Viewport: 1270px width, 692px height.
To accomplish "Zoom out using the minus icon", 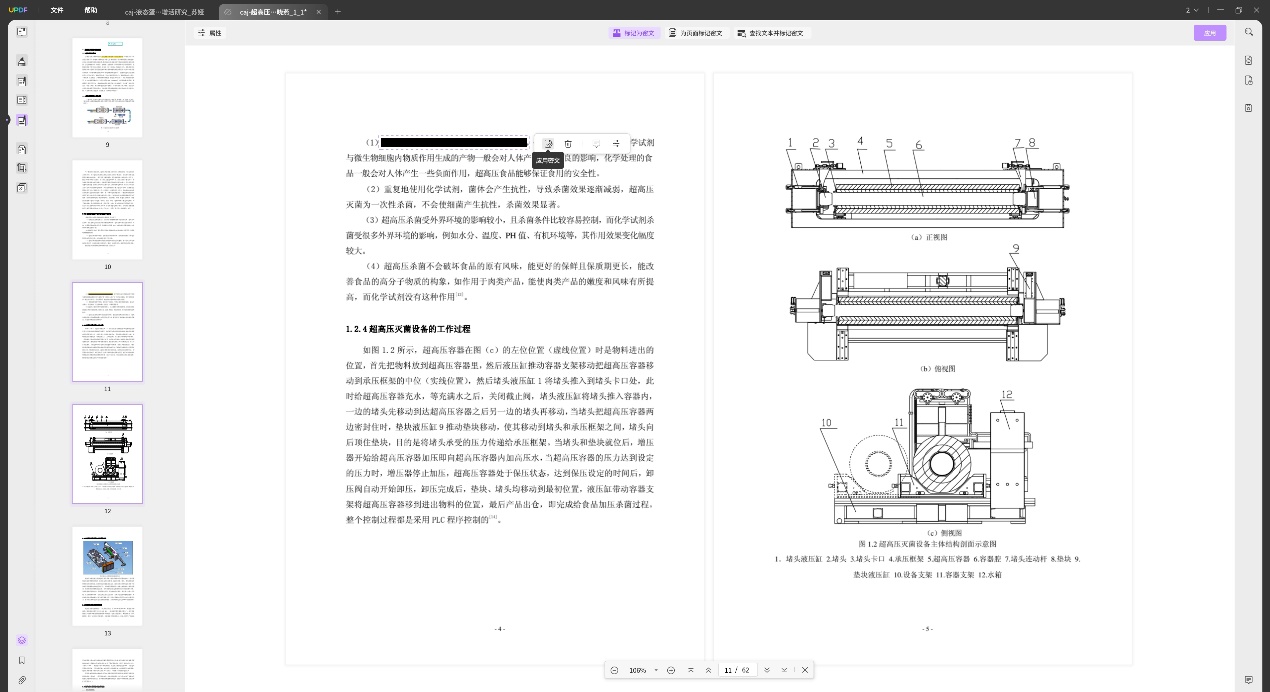I will tap(614, 670).
